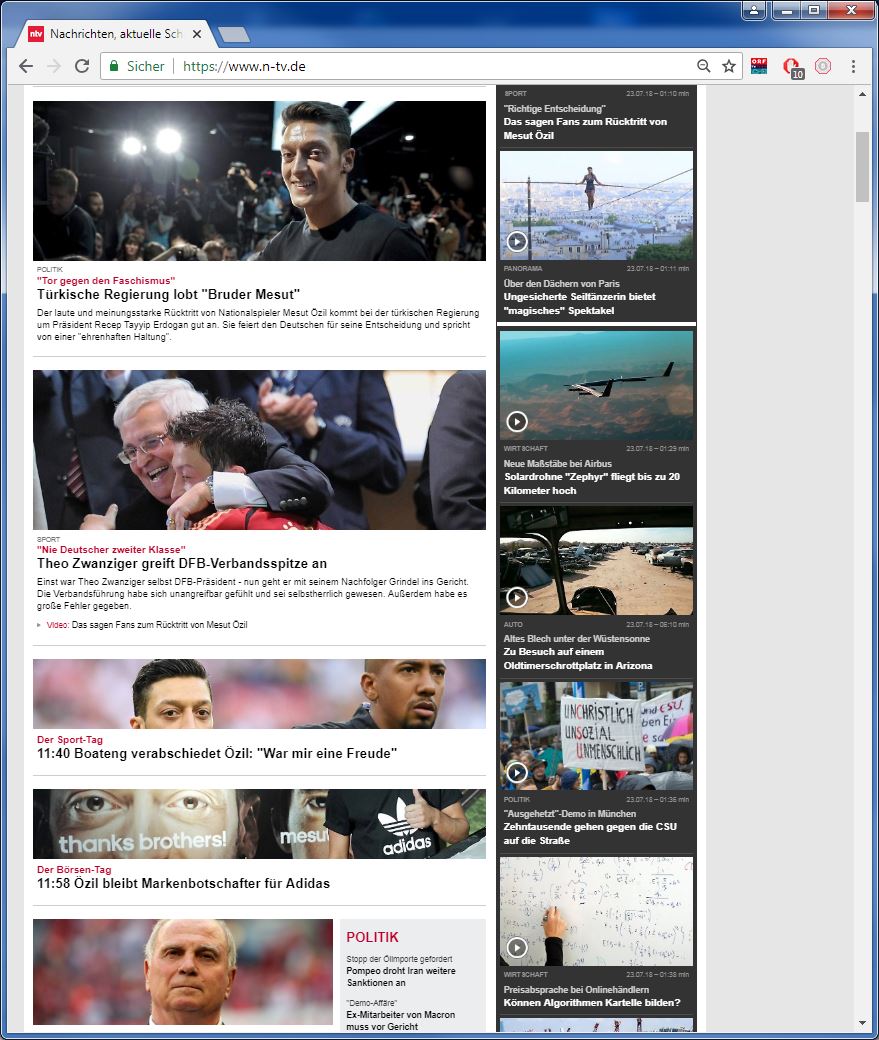Screen dimensions: 879x1040
Task: Open the zoom magnifier in address bar
Action: coord(704,66)
